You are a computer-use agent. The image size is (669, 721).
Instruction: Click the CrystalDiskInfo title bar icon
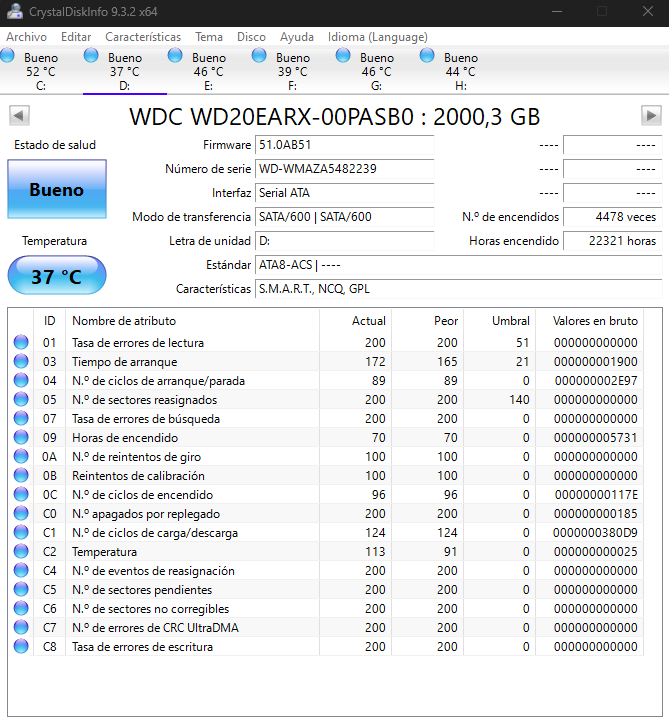click(x=15, y=11)
